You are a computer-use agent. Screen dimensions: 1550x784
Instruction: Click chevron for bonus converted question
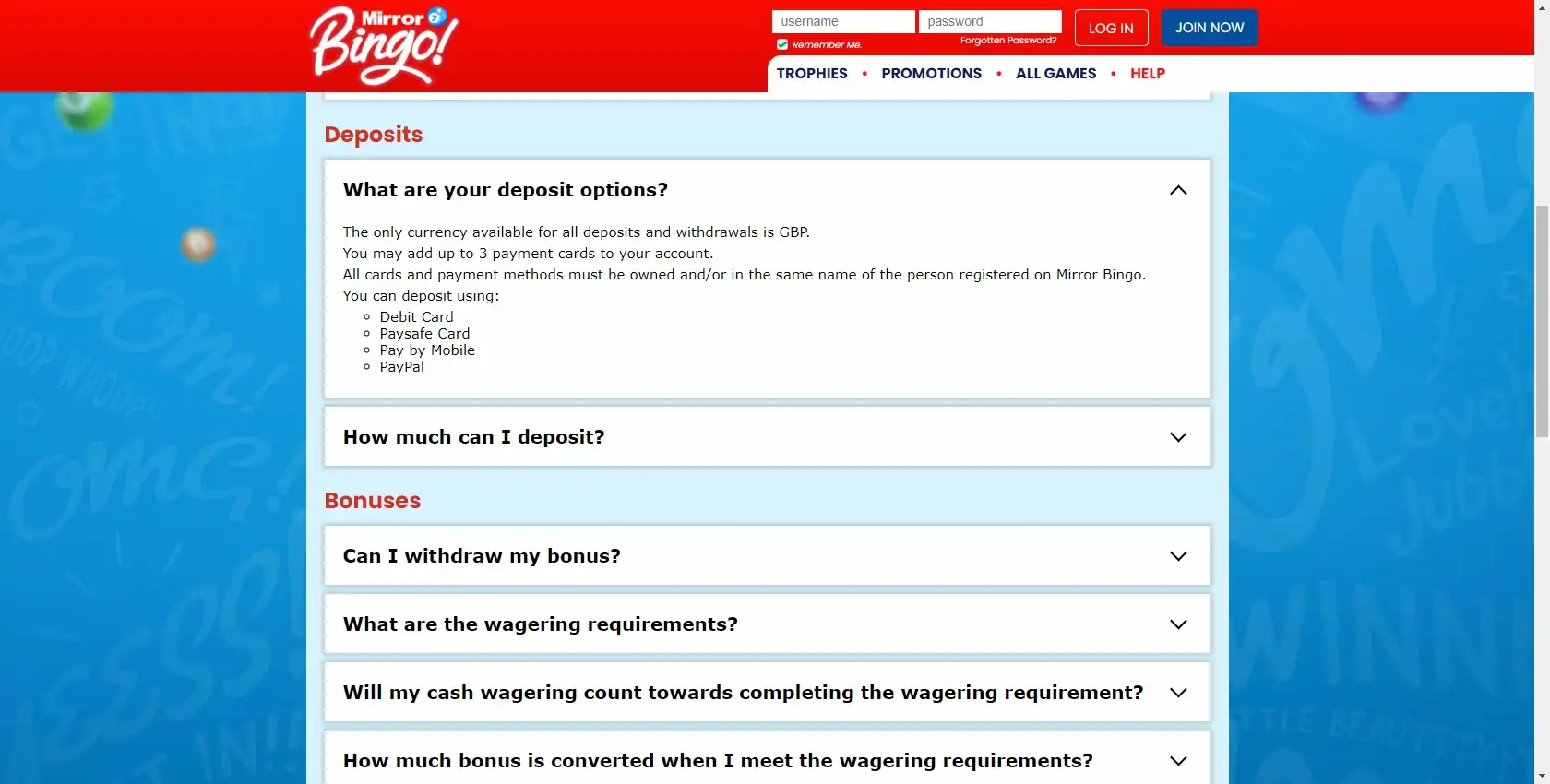pos(1178,761)
